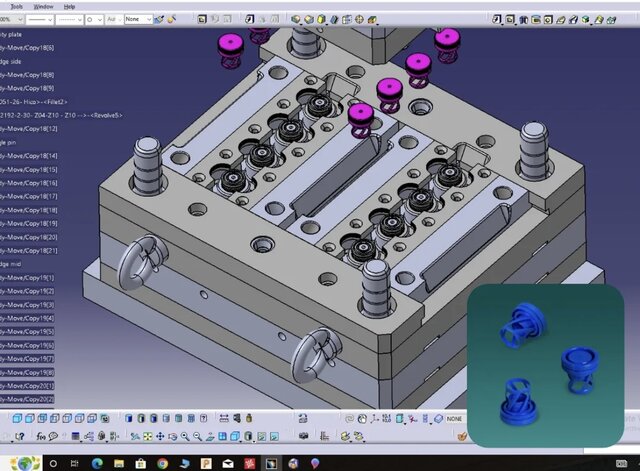Click the Help menu
The height and width of the screenshot is (471, 640).
(x=68, y=6)
